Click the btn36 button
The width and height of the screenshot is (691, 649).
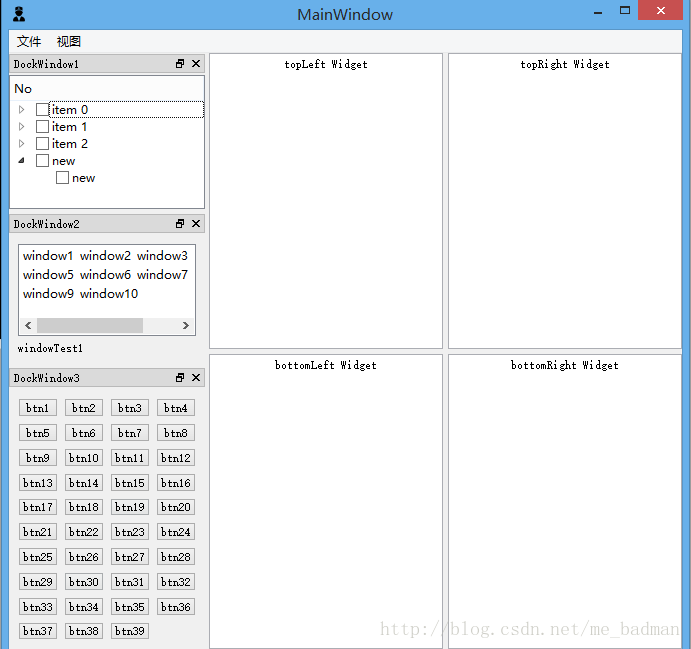(175, 607)
